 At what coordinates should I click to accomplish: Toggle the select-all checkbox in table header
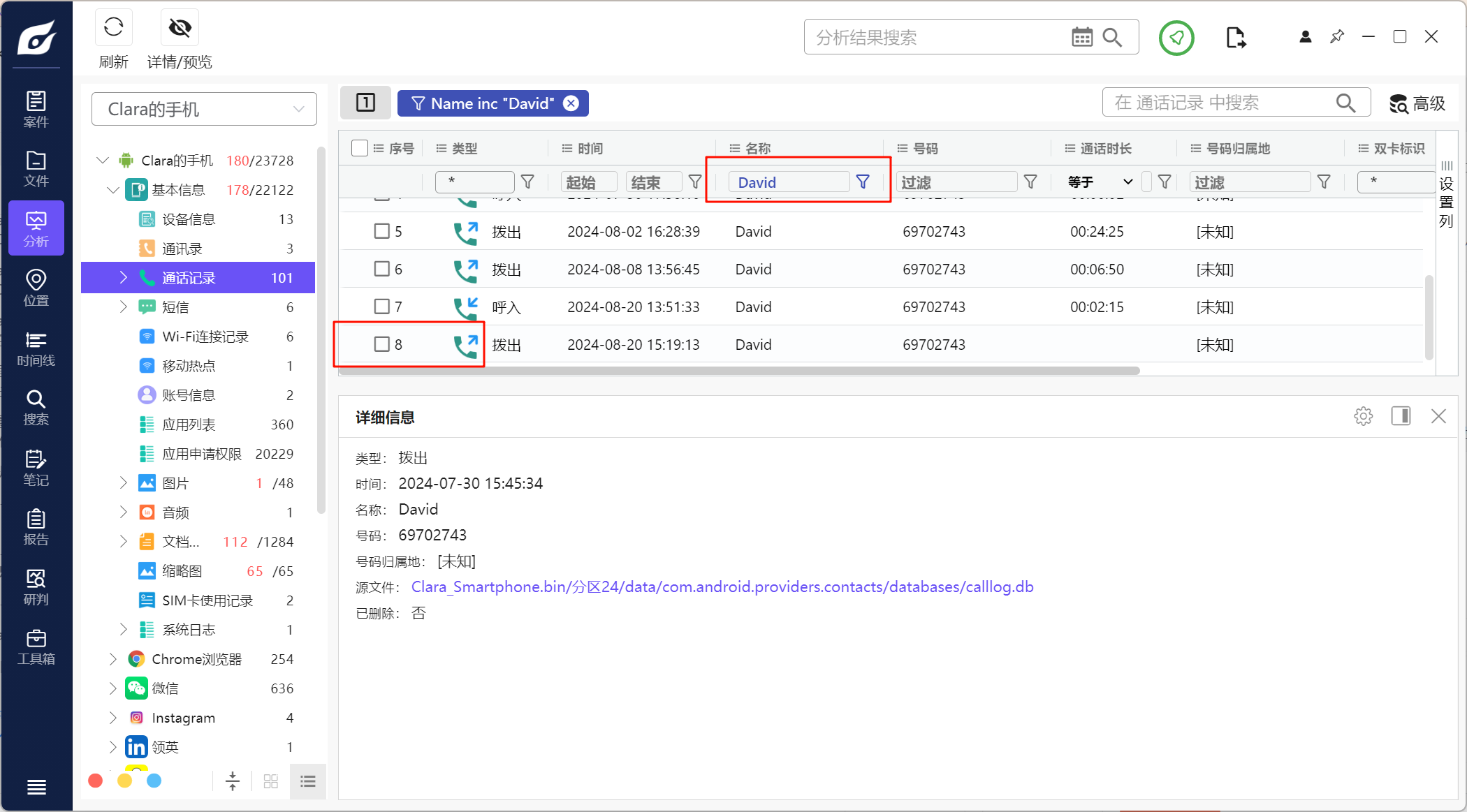pyautogui.click(x=360, y=148)
